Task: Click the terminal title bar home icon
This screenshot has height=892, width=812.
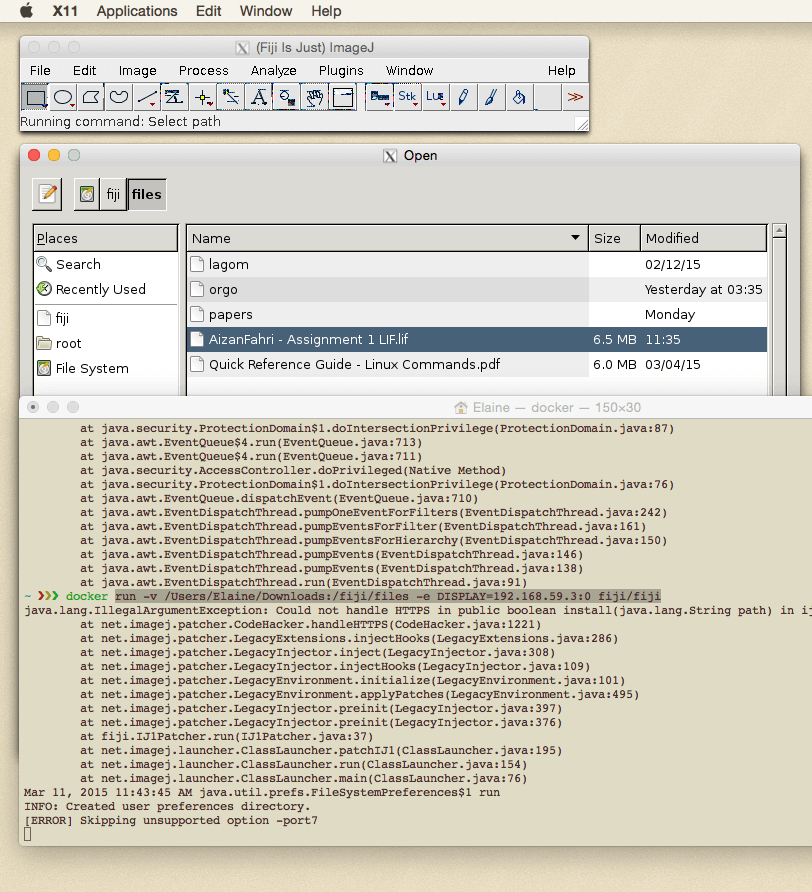Action: [x=460, y=407]
